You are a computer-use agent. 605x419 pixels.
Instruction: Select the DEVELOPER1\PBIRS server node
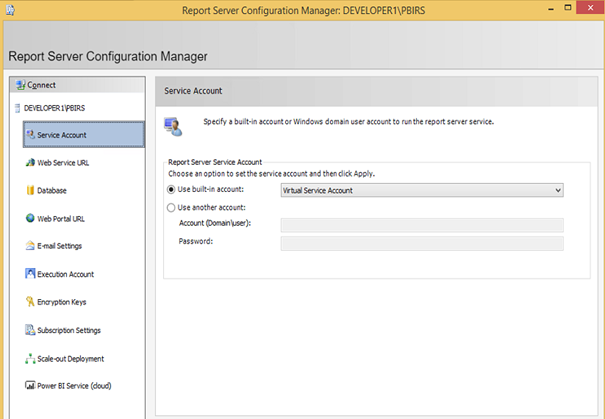coord(54,108)
